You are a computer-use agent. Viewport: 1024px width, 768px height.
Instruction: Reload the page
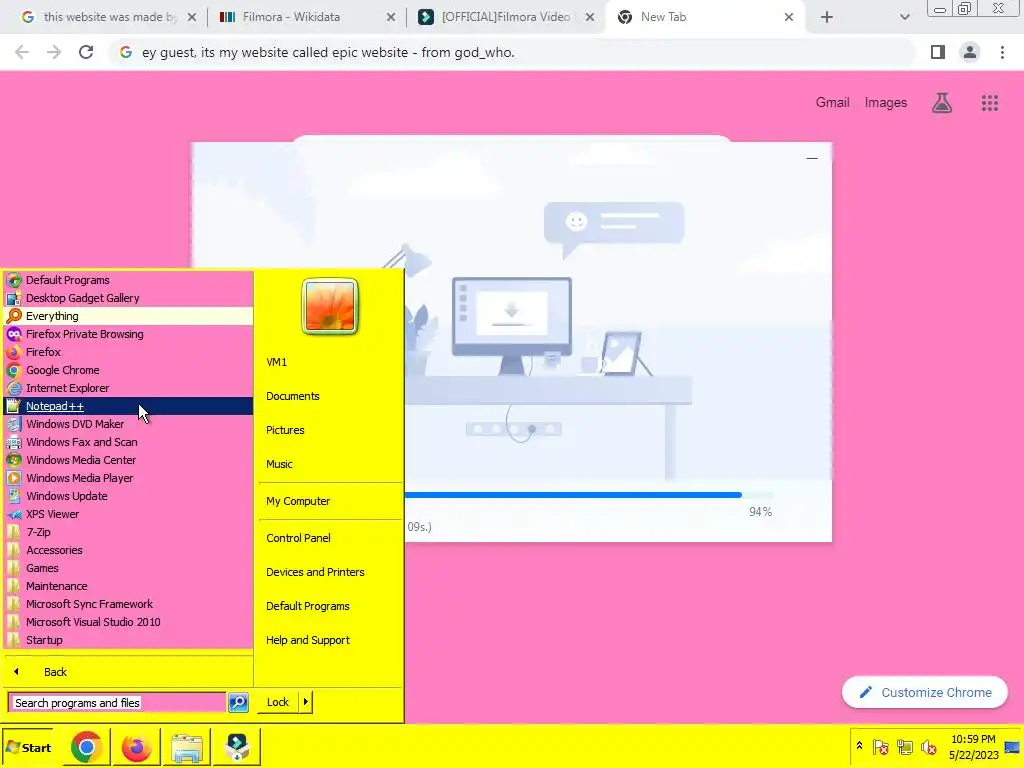[x=86, y=52]
